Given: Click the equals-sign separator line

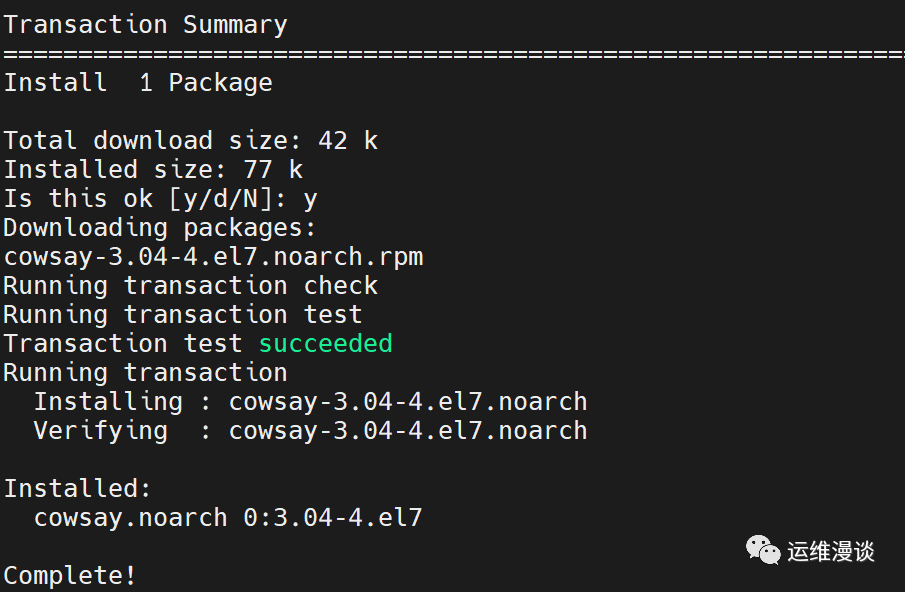Looking at the screenshot, I should [x=452, y=54].
